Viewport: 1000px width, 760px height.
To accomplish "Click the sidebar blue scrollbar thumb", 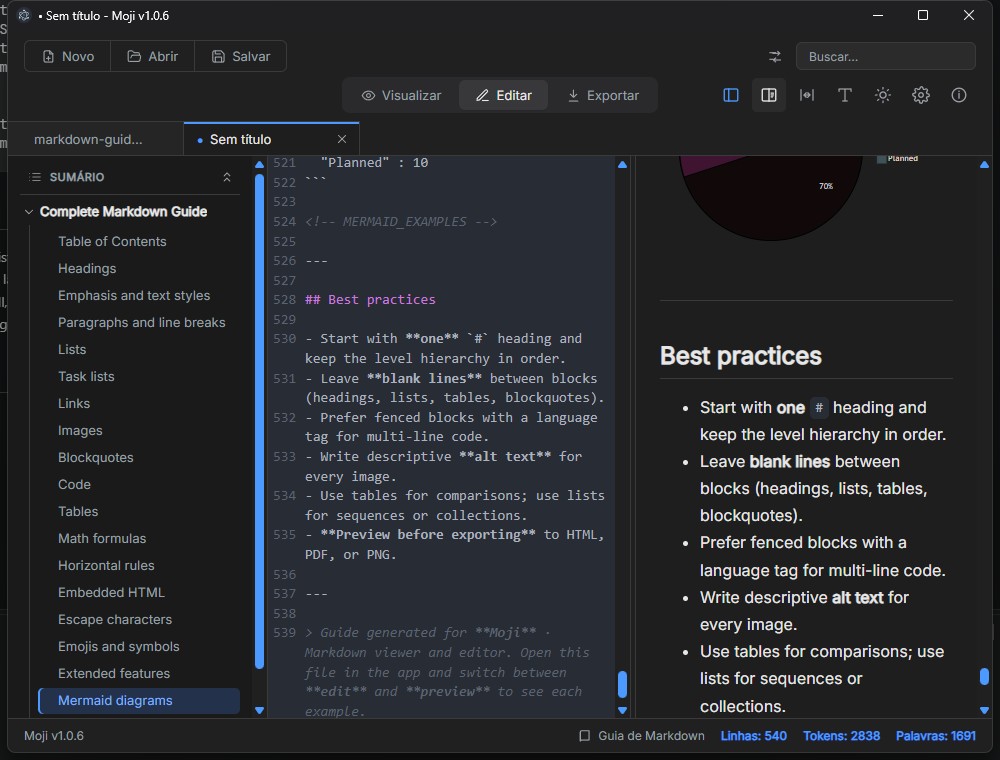I will coord(260,421).
